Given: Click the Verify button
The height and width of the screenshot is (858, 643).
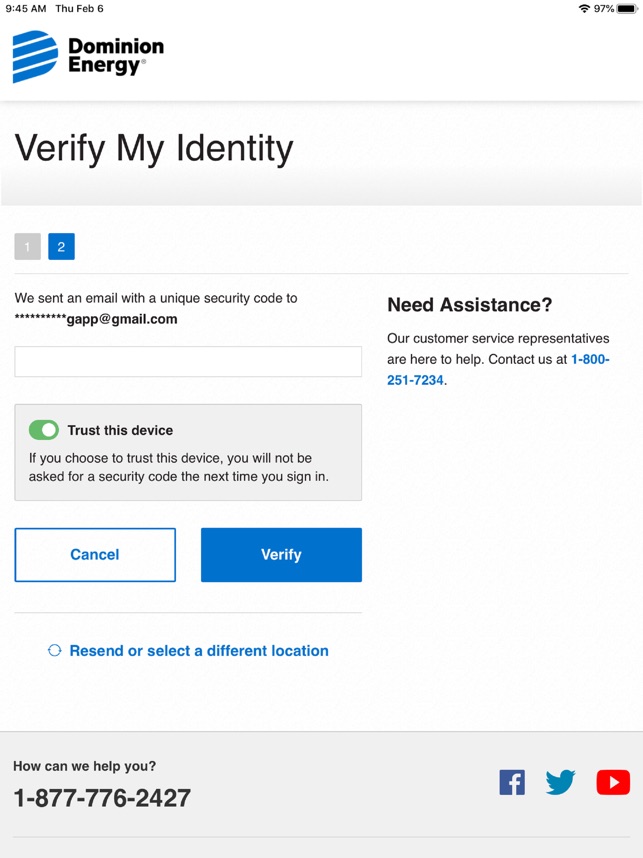Looking at the screenshot, I should coord(281,554).
